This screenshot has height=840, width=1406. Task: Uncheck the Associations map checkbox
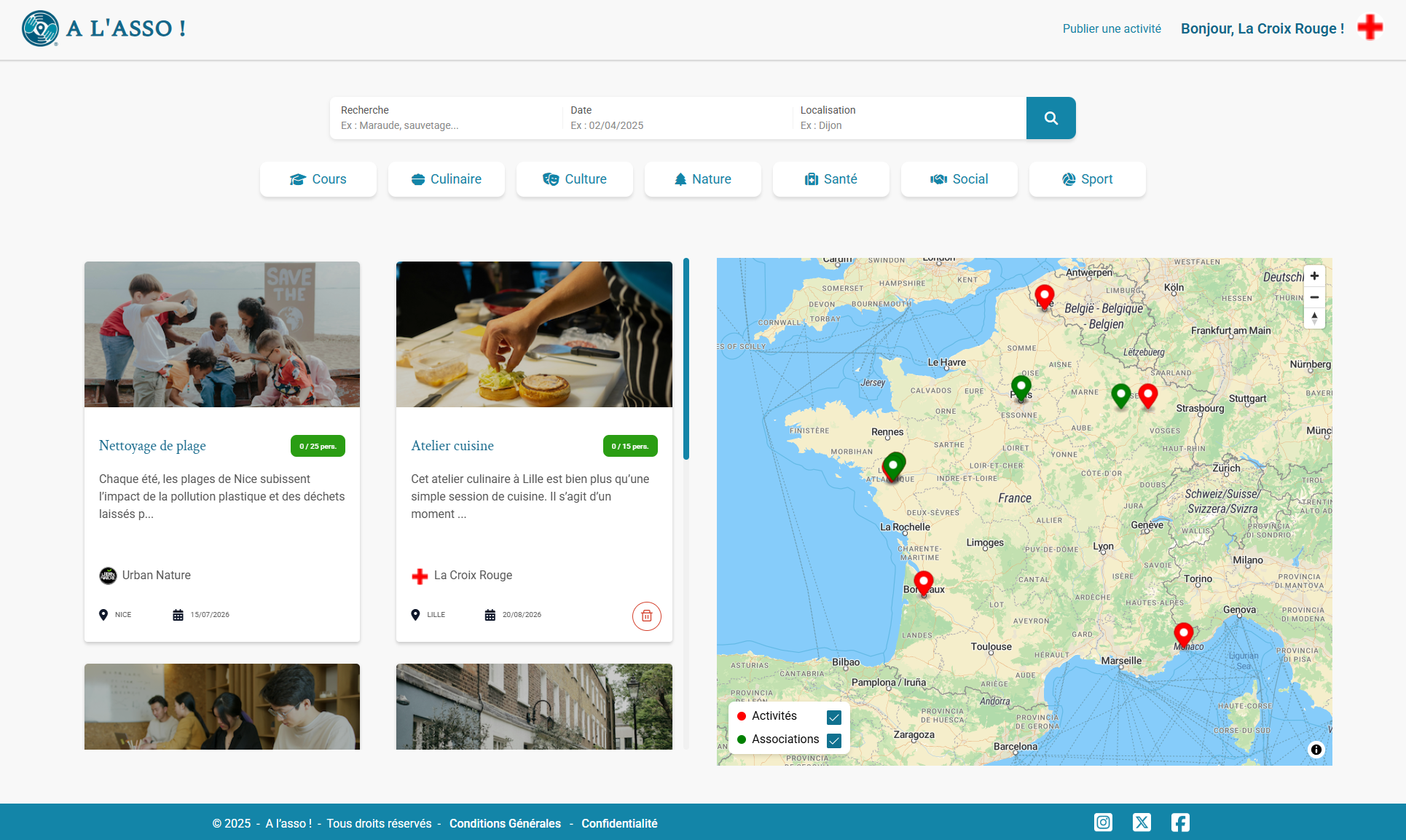tap(834, 740)
